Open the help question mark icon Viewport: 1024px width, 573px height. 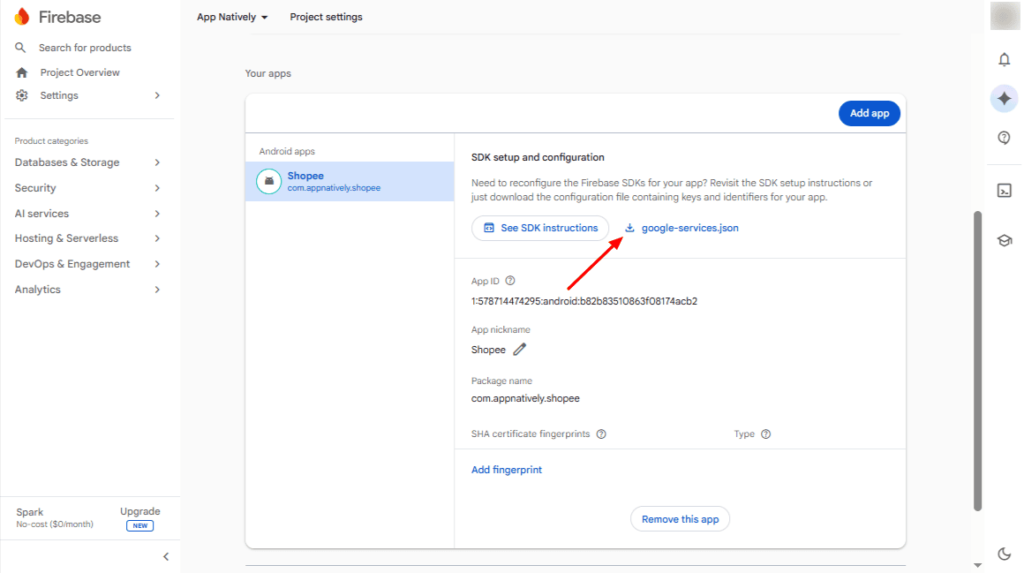click(x=1004, y=138)
